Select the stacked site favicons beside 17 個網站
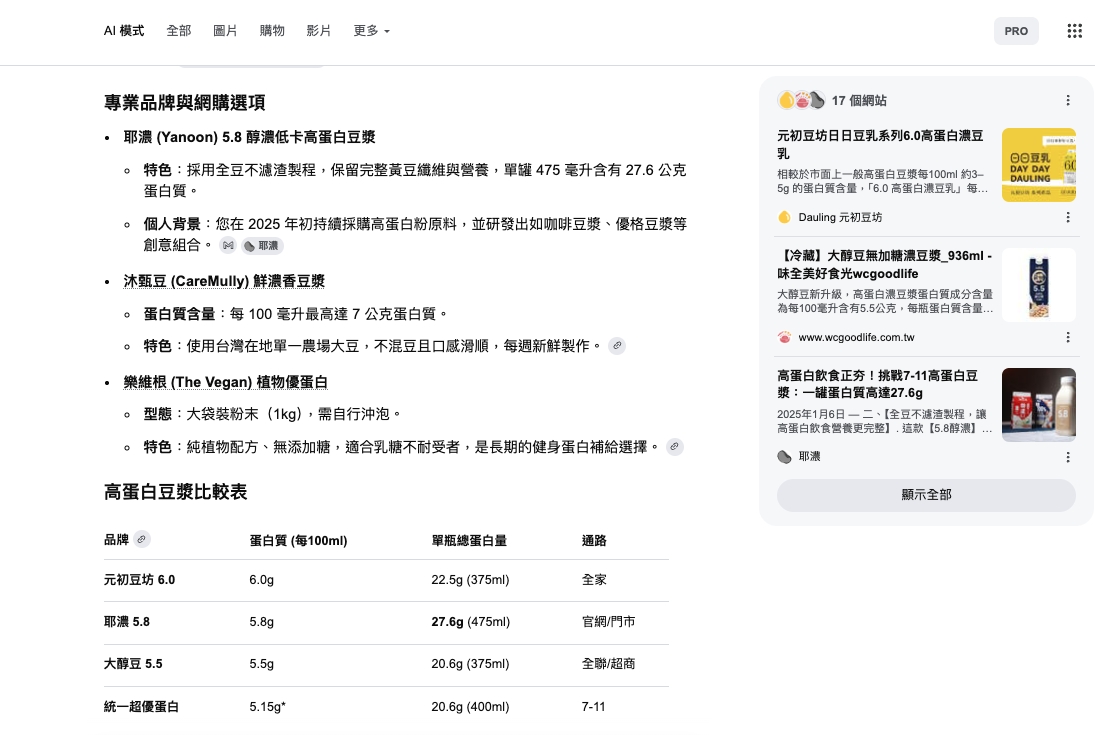1095x735 pixels. (x=802, y=101)
